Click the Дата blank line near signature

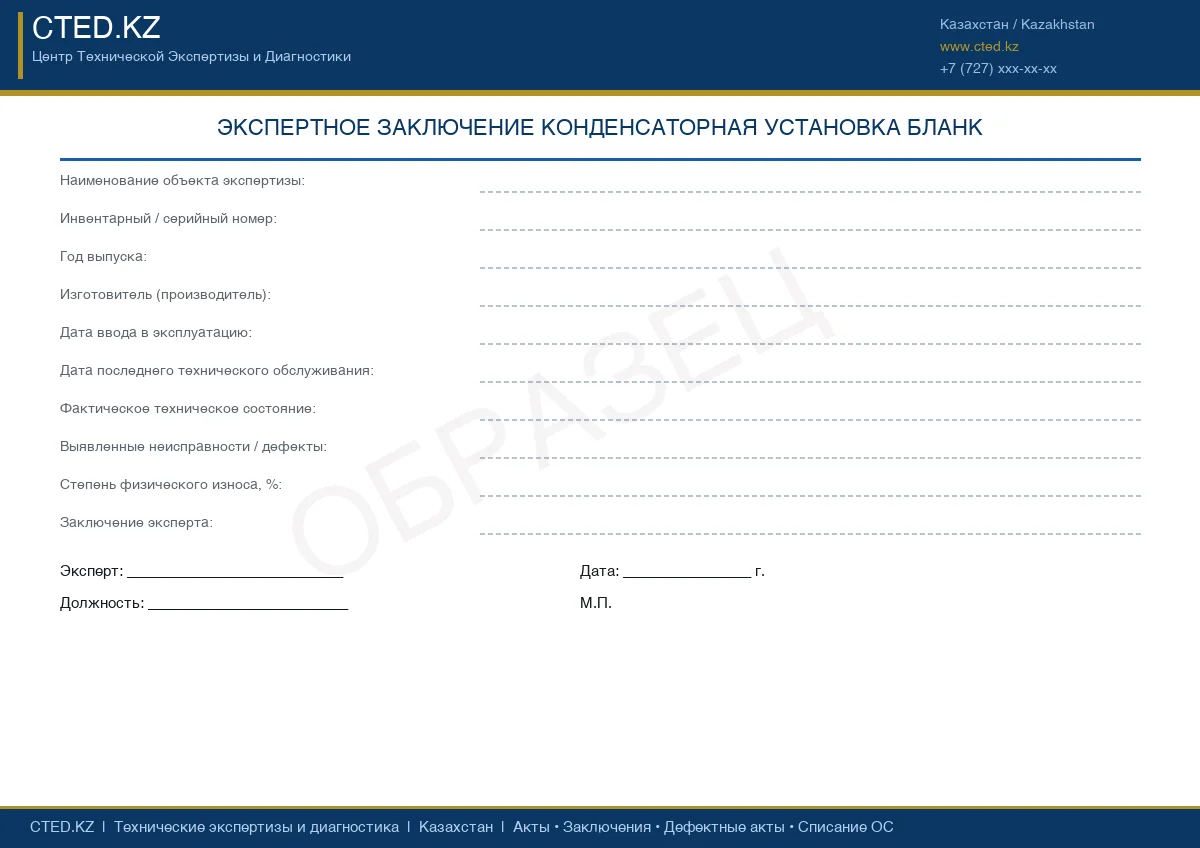[x=686, y=572]
